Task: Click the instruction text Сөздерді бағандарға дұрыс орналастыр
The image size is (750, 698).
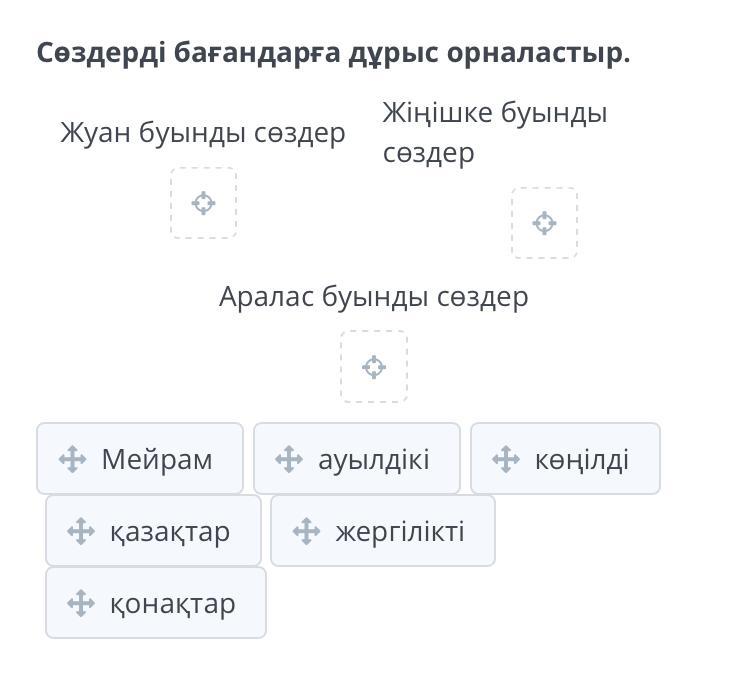Action: (334, 53)
